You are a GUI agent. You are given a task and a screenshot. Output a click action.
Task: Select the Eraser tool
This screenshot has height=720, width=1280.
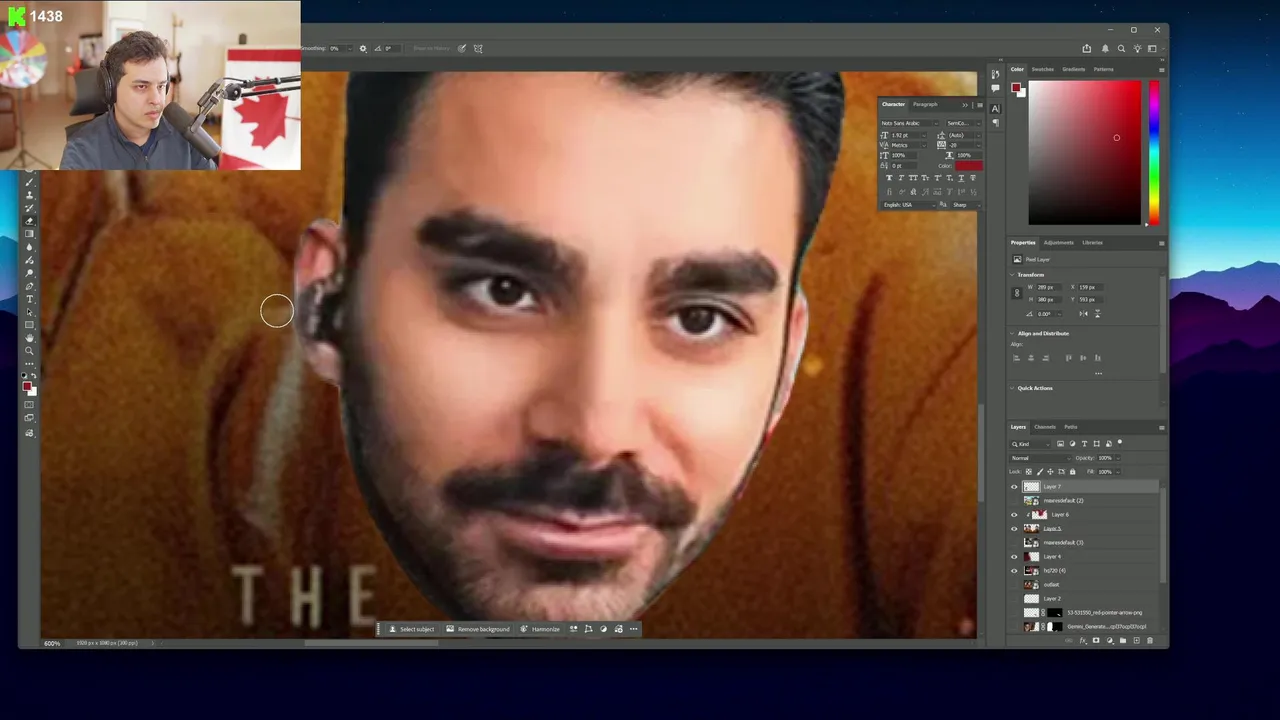pos(29,221)
